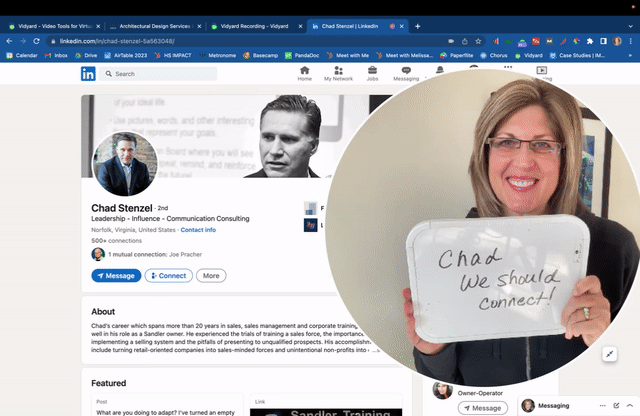This screenshot has width=640, height=416.
Task: Open Chad Stenzel's profile photo
Action: (x=125, y=164)
